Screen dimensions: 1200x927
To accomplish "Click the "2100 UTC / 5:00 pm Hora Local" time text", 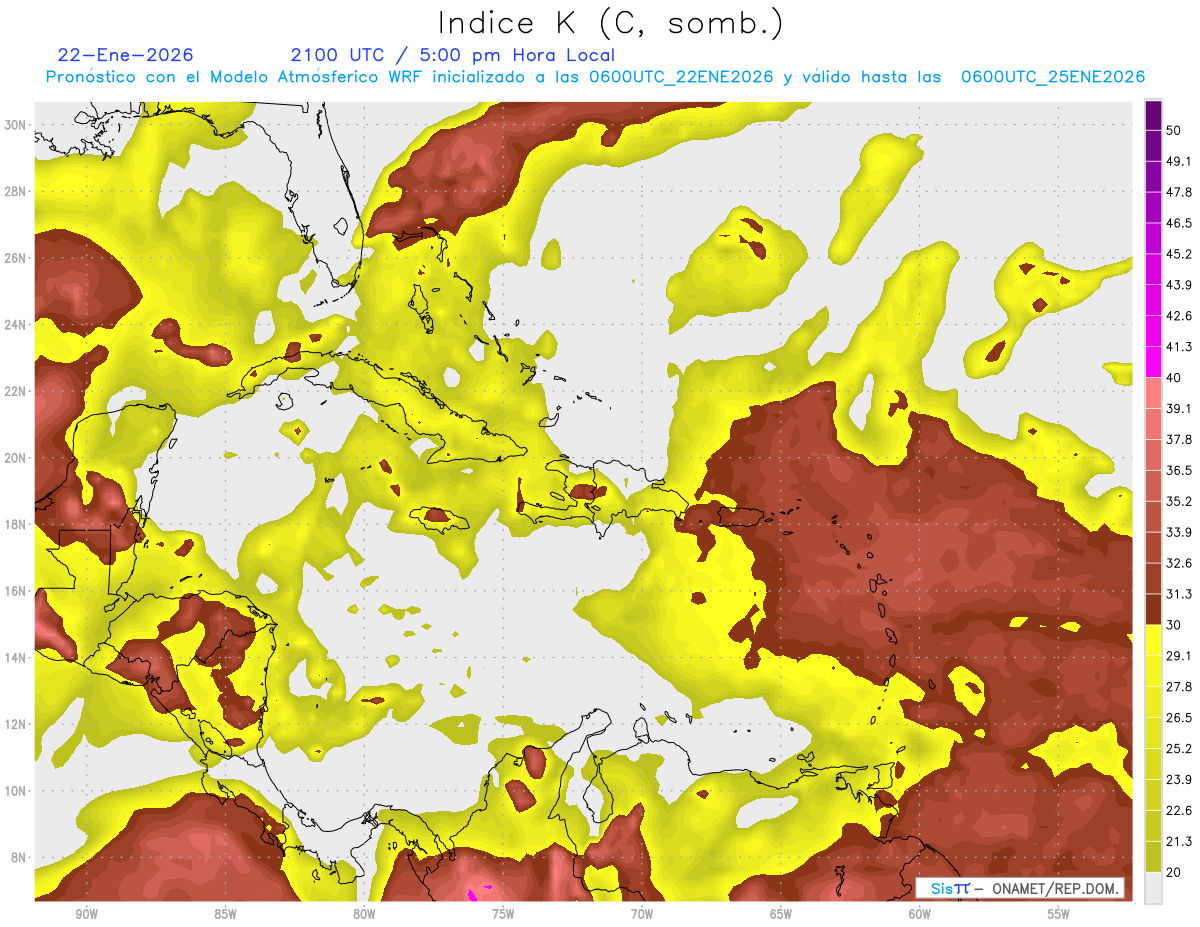I will (x=453, y=55).
